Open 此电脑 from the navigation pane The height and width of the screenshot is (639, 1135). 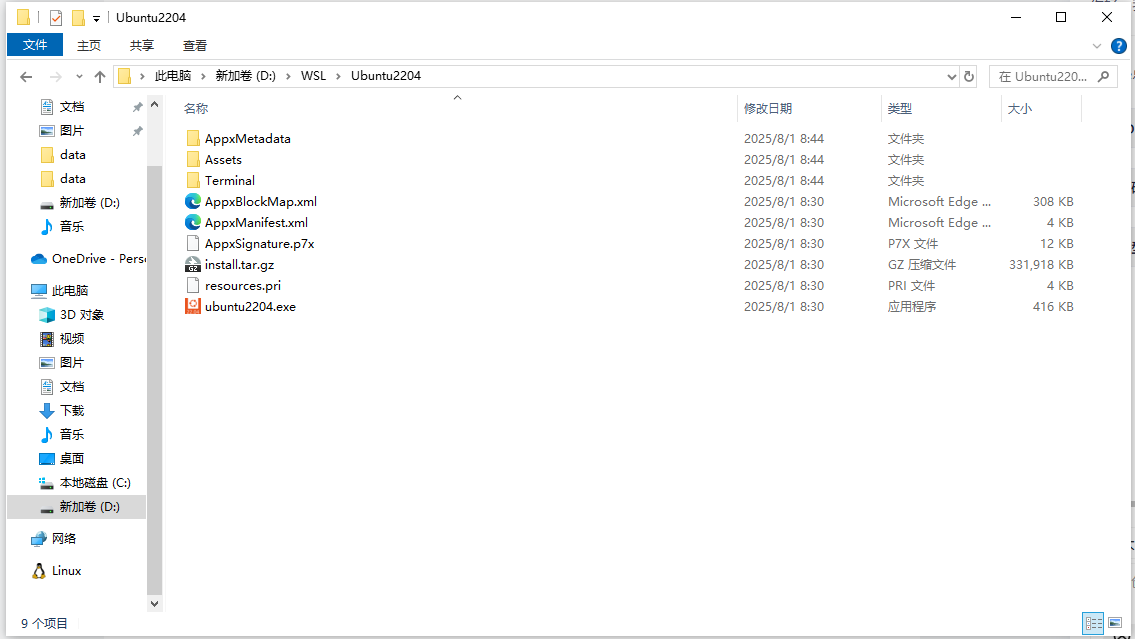click(x=69, y=290)
